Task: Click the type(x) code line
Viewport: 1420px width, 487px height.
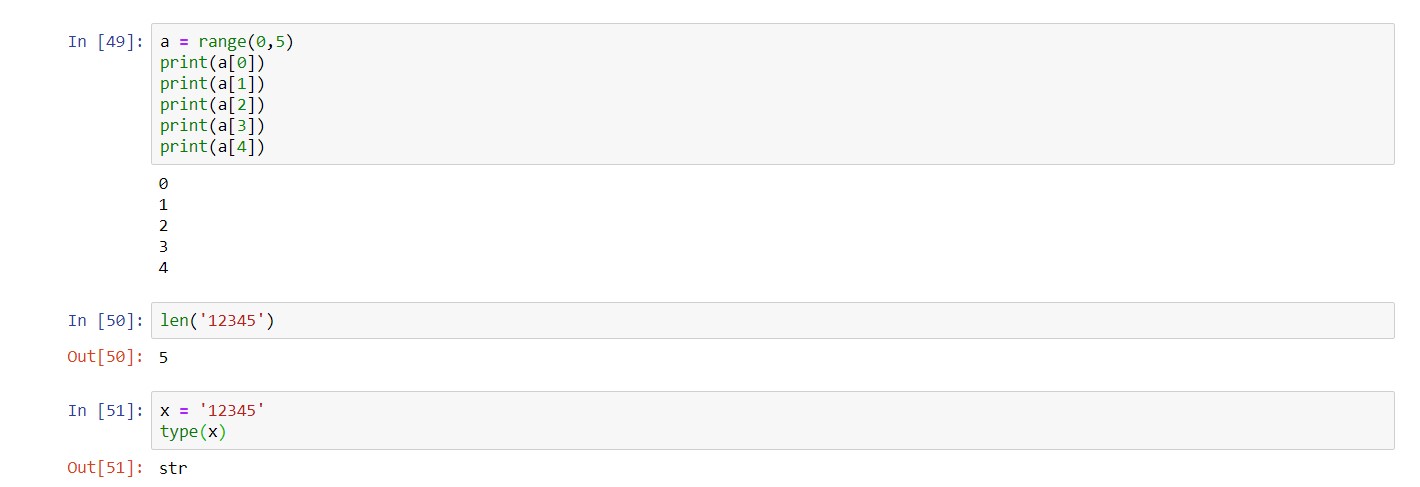Action: pos(193,432)
